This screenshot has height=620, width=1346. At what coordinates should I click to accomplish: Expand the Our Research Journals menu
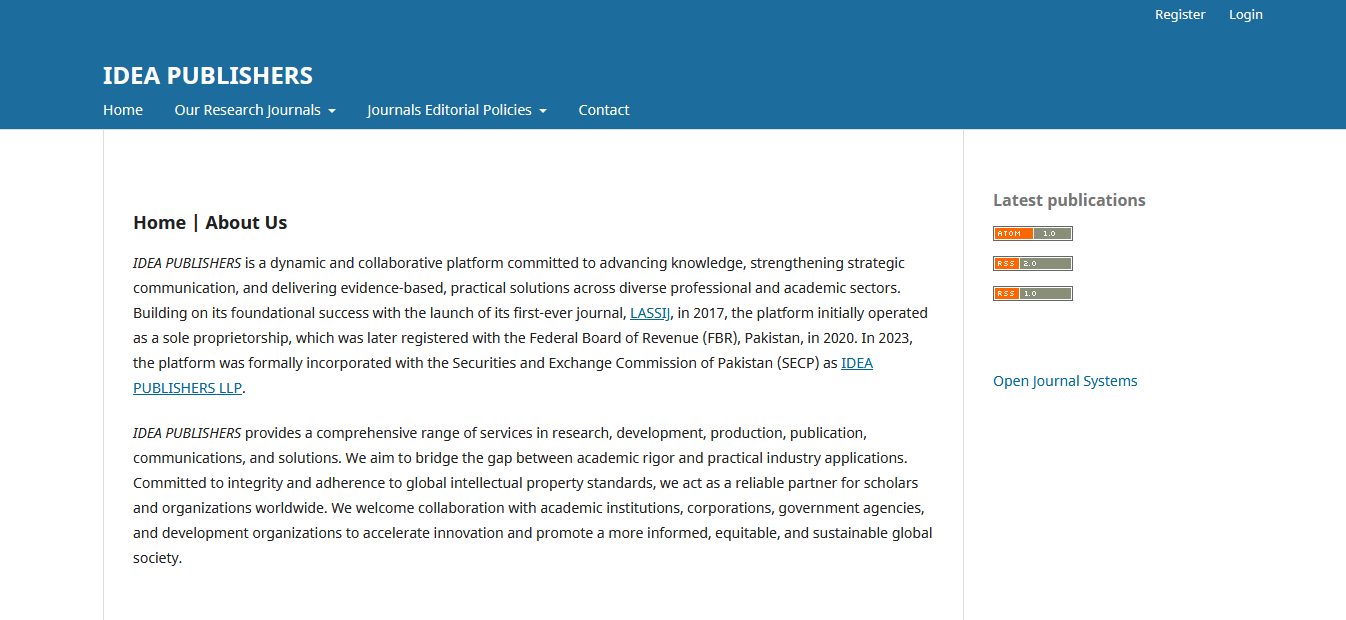click(255, 110)
